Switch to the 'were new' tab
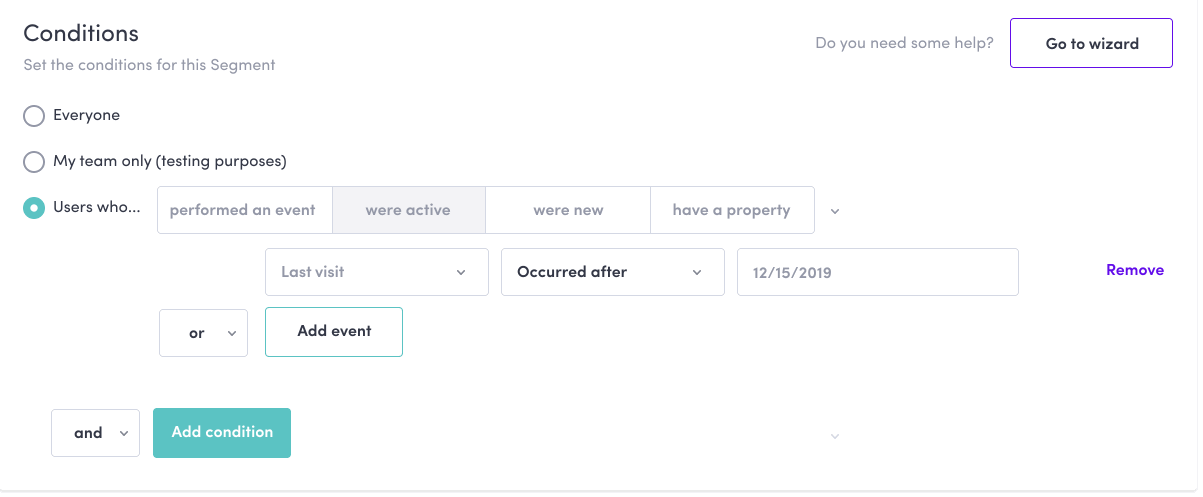Viewport: 1203px width, 497px height. (568, 210)
